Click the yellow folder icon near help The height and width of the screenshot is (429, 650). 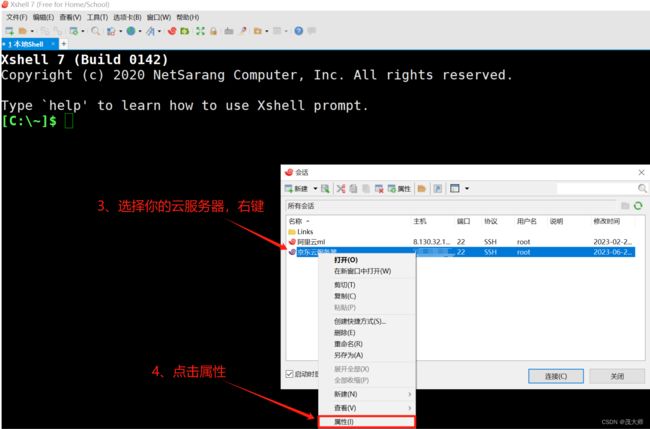pos(258,31)
